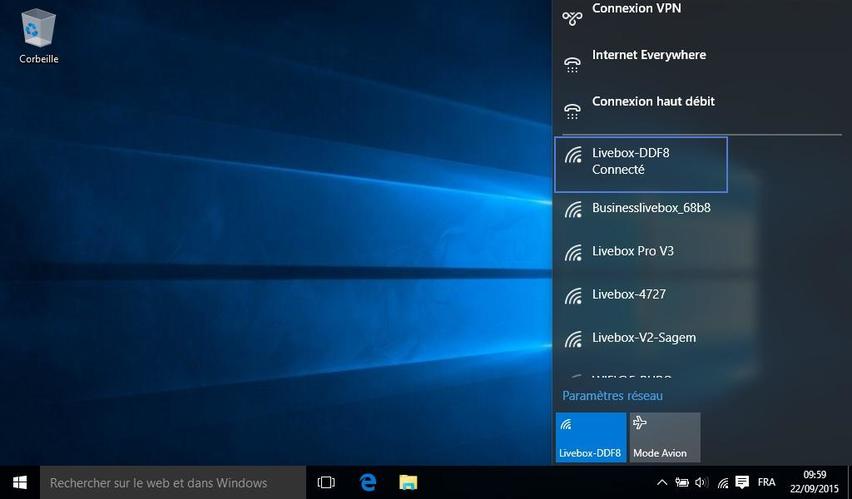Open the FRA language input indicator
The width and height of the screenshot is (852, 499).
click(767, 482)
